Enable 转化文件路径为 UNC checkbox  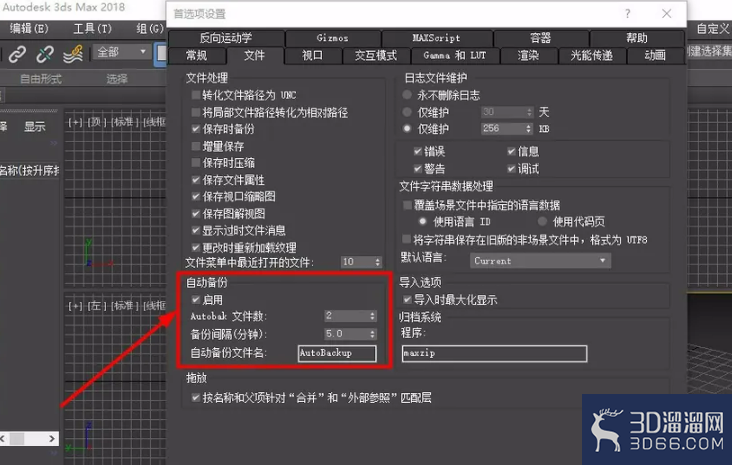[x=196, y=95]
